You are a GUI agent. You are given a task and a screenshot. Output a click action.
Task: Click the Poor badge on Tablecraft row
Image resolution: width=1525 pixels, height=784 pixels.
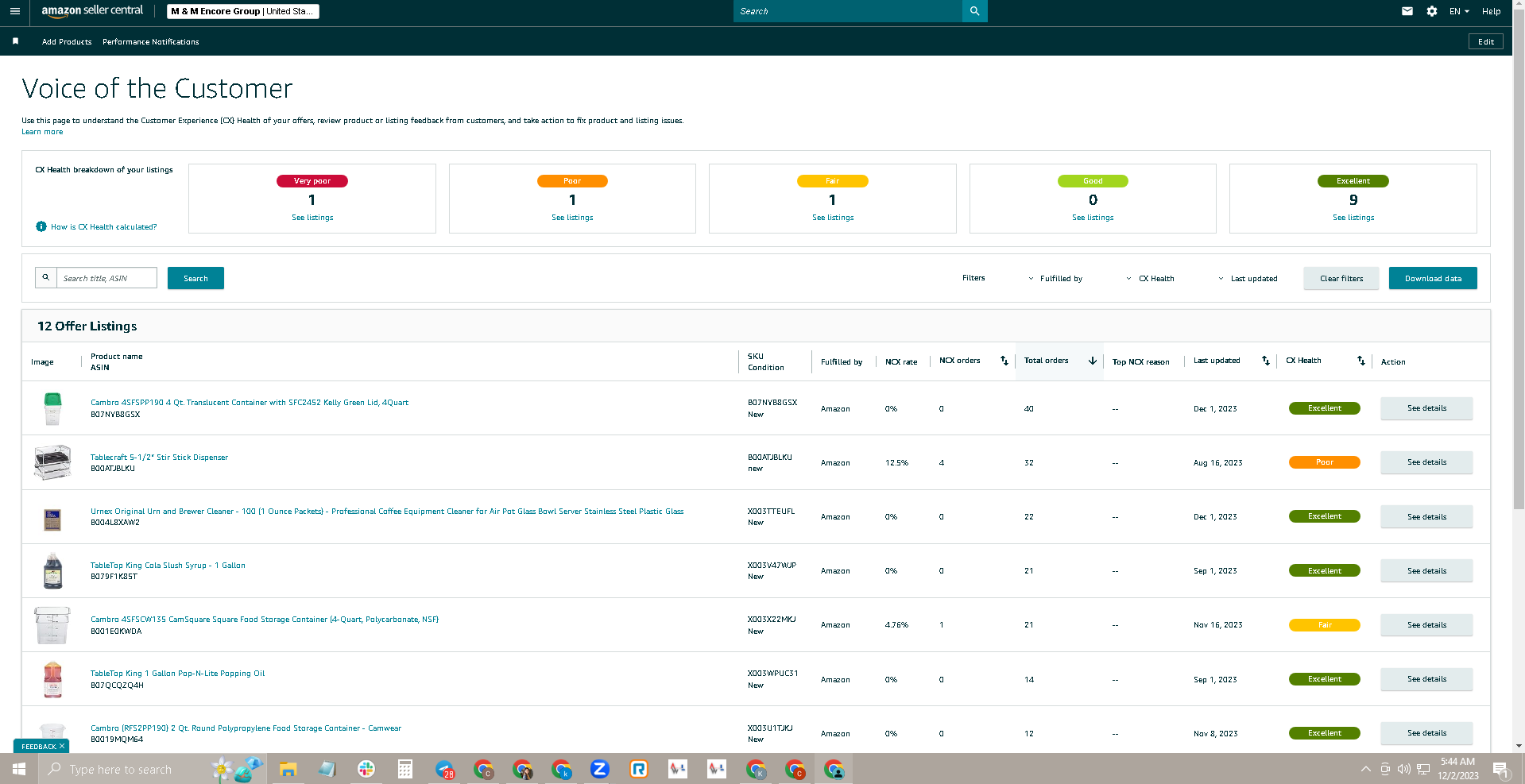(1324, 462)
